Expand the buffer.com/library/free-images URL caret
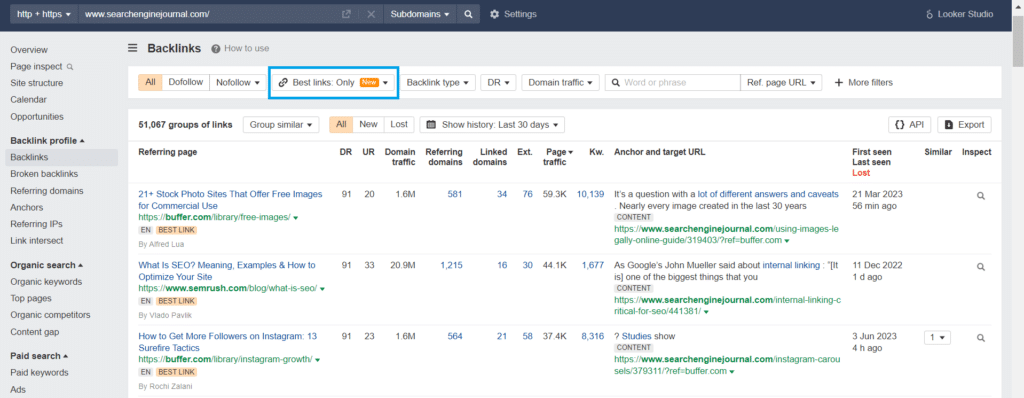This screenshot has height=398, width=1024. coord(296,218)
